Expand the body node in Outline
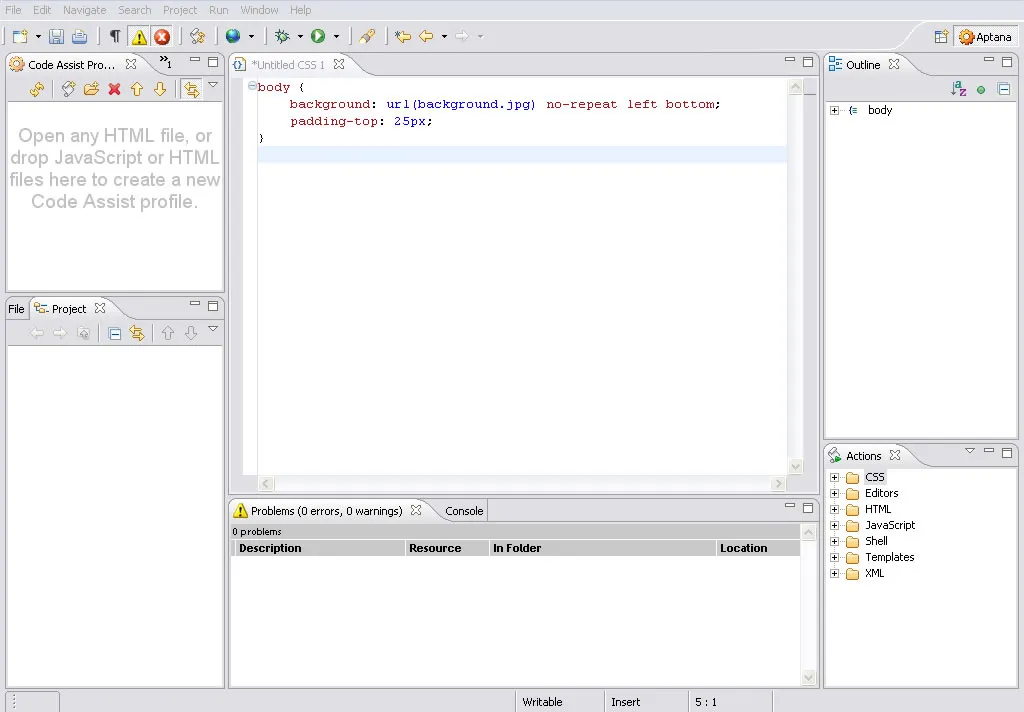 tap(834, 110)
